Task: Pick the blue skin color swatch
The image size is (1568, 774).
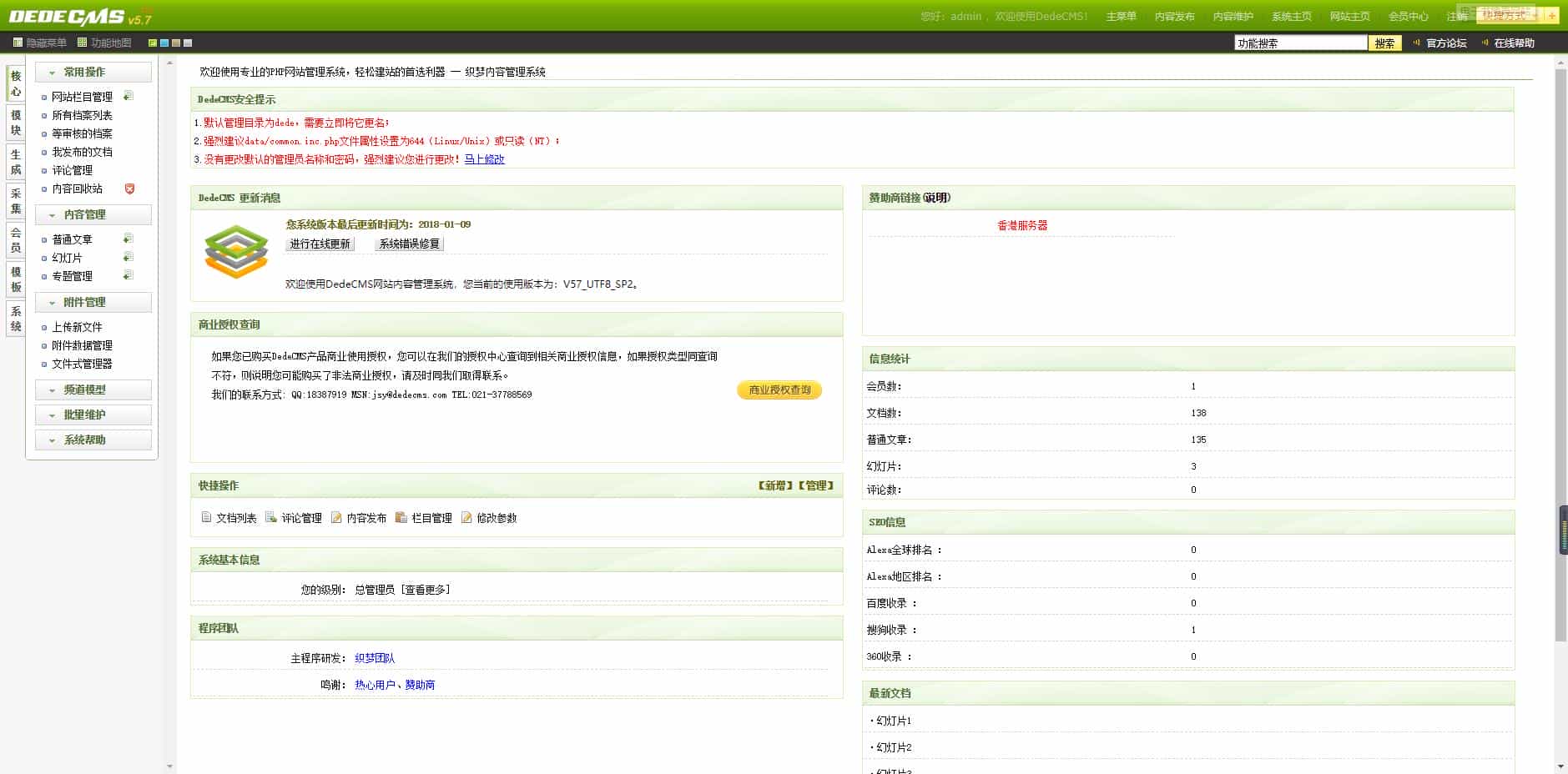Action: [164, 43]
